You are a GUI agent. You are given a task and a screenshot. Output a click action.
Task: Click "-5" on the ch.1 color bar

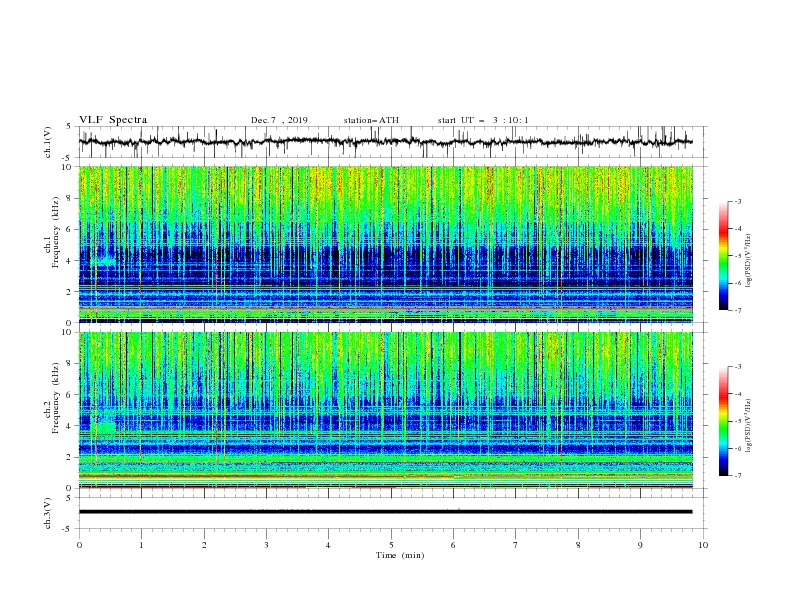(737, 256)
